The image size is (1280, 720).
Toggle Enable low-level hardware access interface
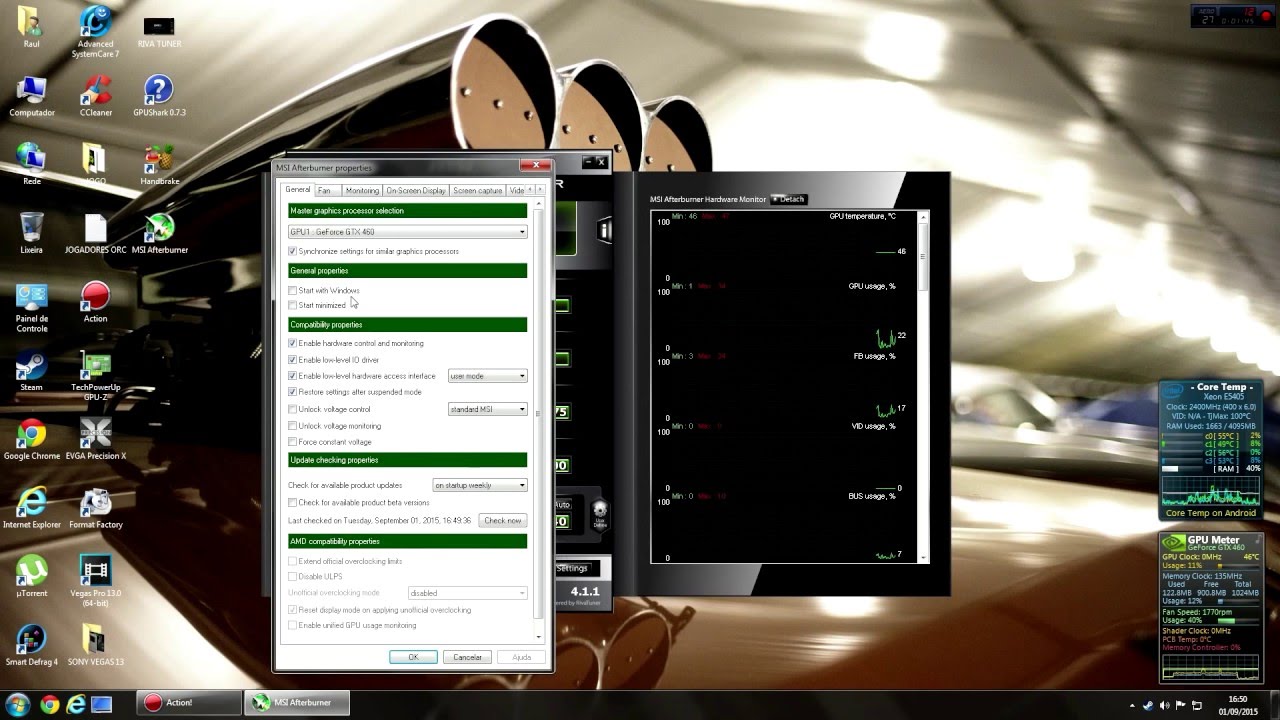(292, 376)
